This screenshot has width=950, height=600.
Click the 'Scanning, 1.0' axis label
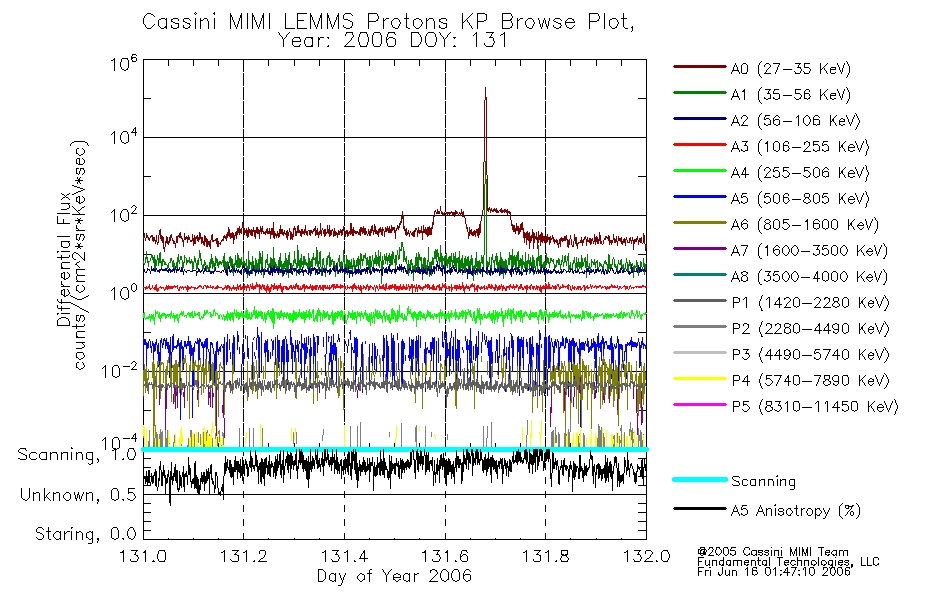pyautogui.click(x=77, y=455)
